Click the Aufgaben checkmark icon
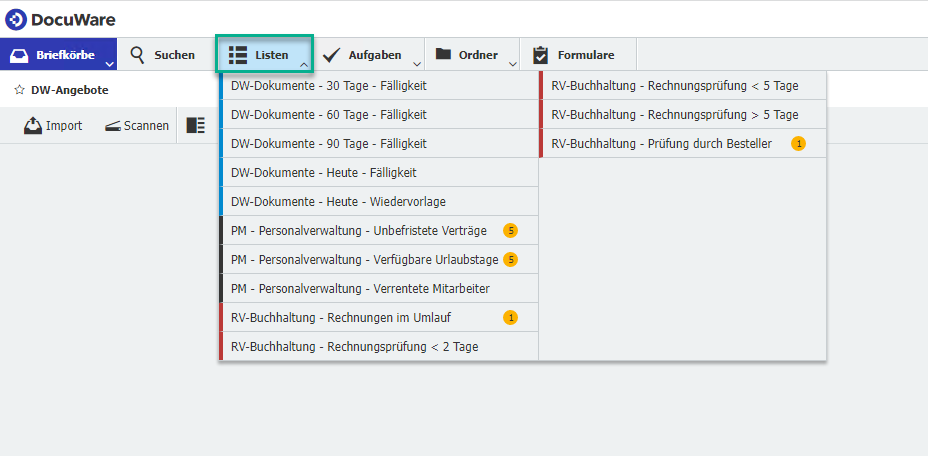Screen dimensions: 928x456 pyautogui.click(x=331, y=55)
